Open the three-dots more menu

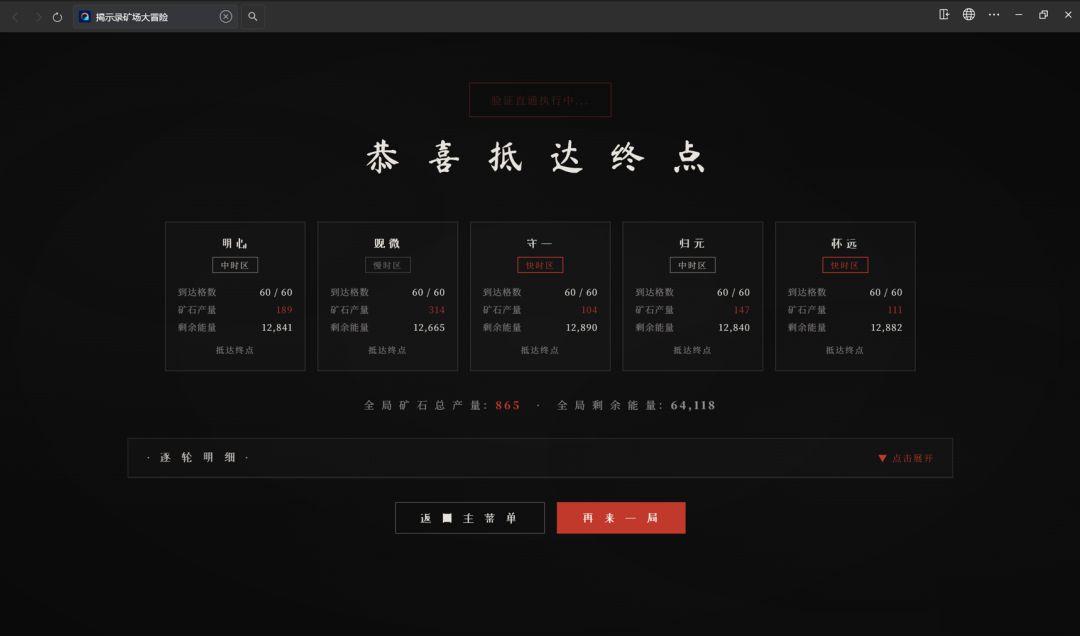[x=994, y=14]
